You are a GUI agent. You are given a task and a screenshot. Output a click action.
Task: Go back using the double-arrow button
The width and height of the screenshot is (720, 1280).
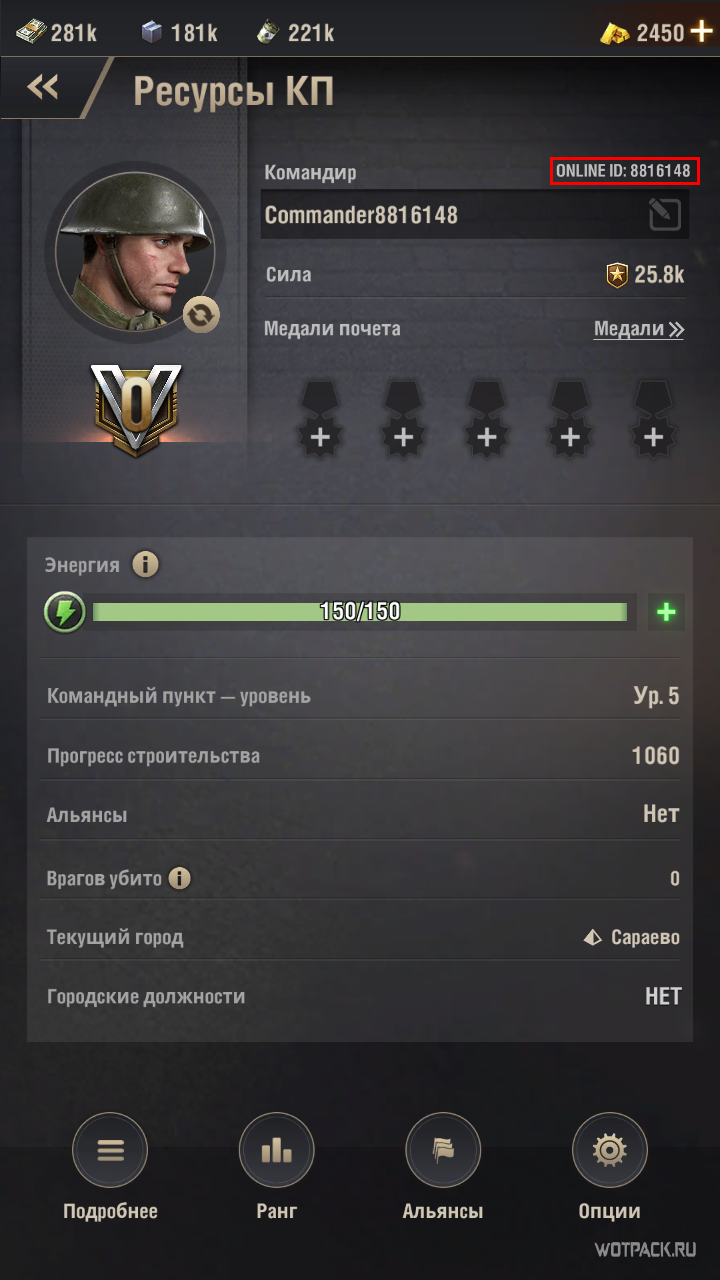[43, 88]
